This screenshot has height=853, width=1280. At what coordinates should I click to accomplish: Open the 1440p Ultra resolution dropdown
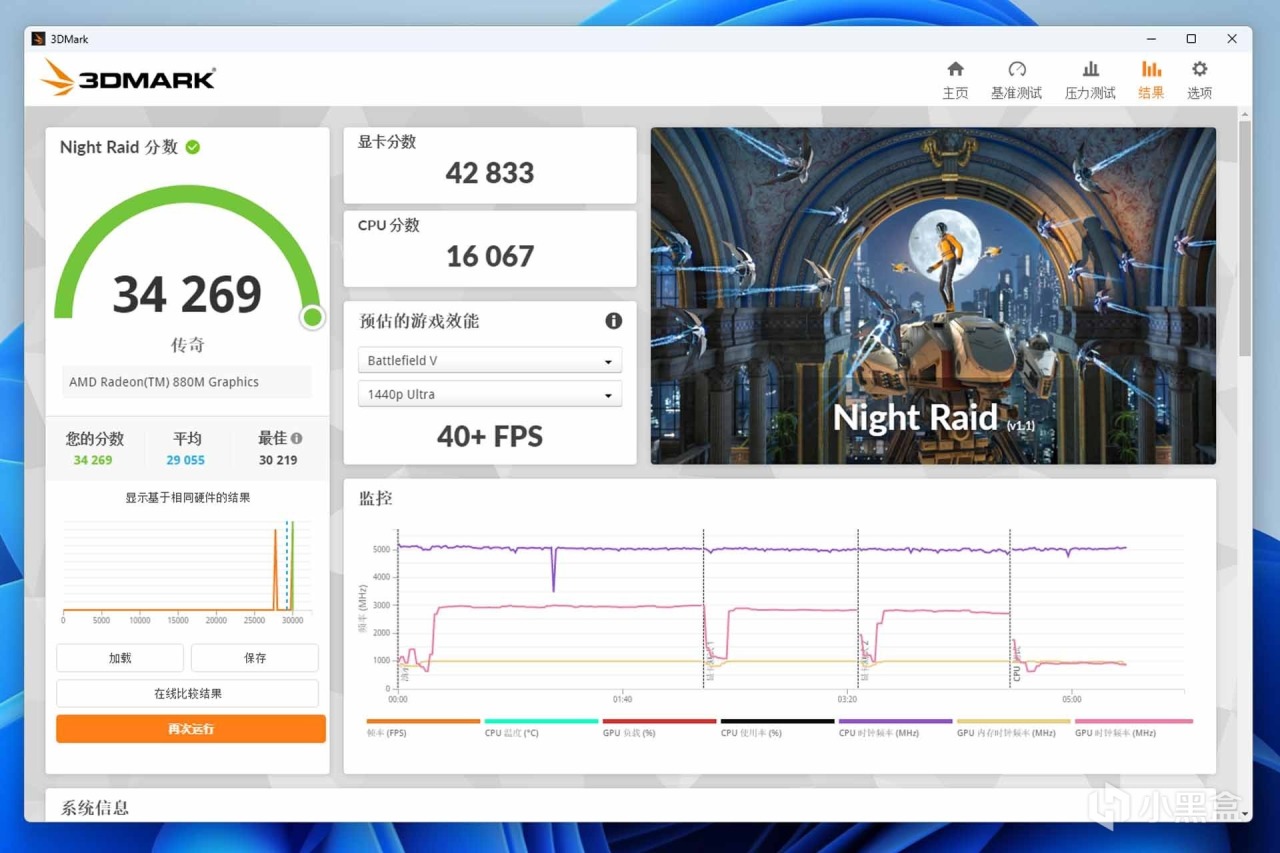[490, 394]
